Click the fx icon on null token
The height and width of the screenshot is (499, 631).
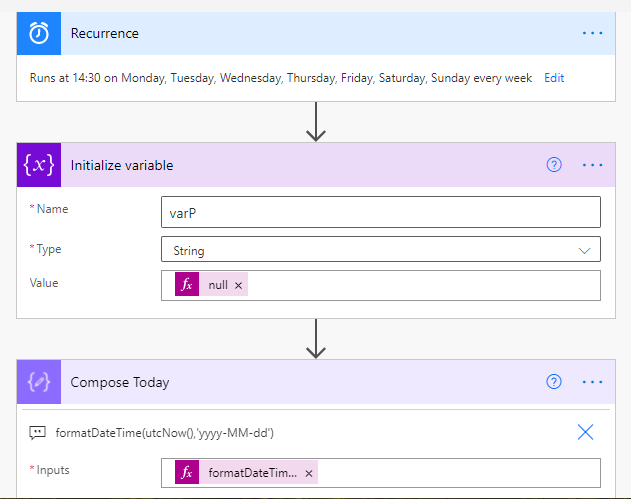pos(186,285)
